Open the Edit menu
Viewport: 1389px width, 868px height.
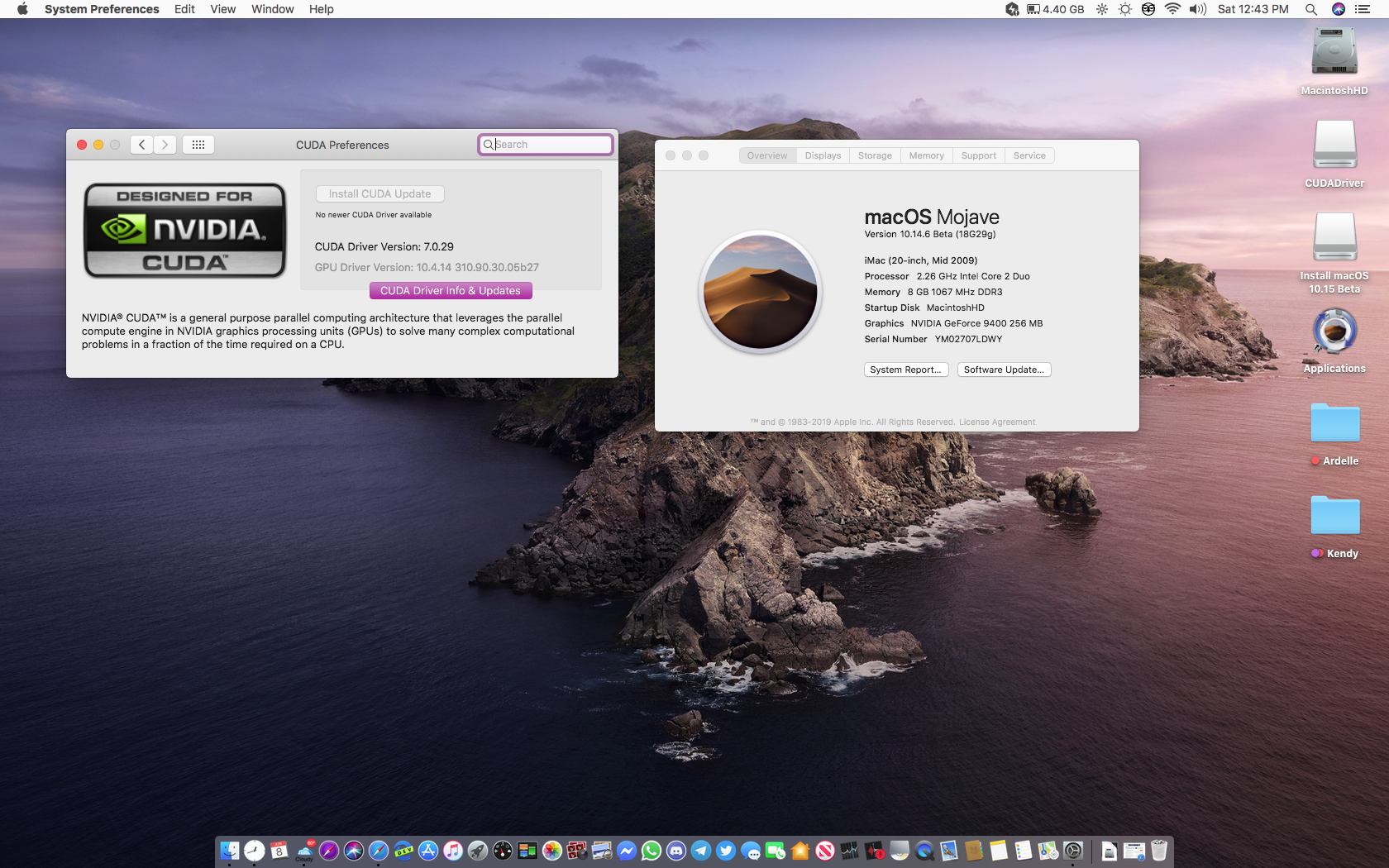[x=184, y=9]
